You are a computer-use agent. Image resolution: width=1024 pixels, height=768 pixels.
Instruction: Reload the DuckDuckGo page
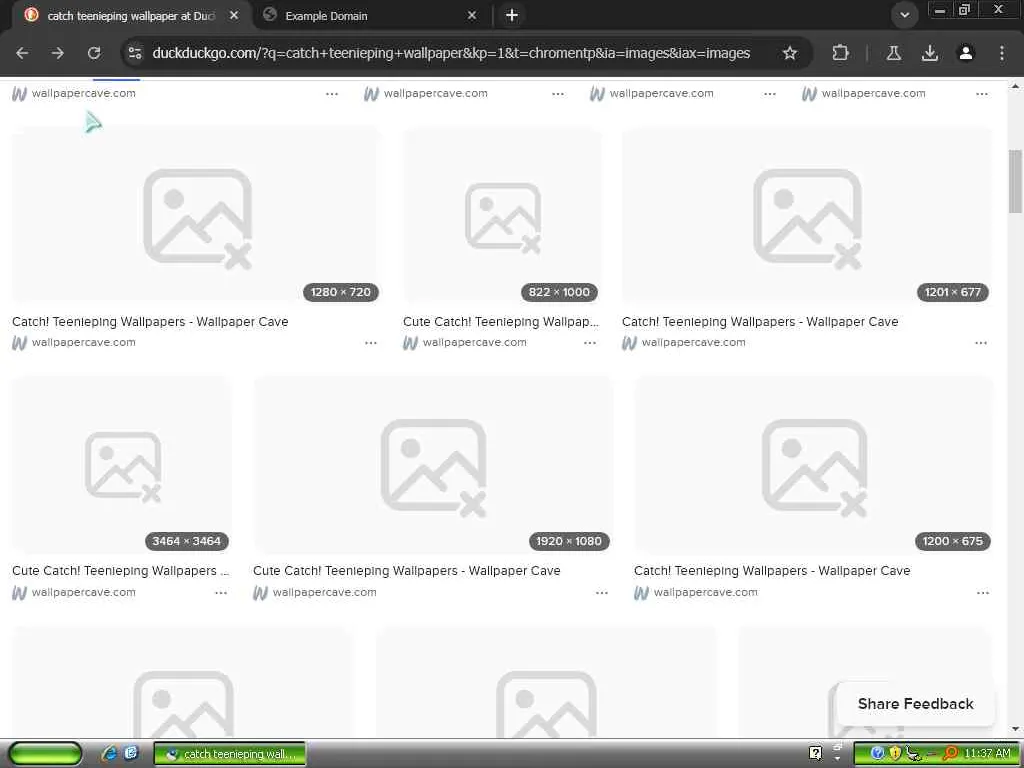click(x=94, y=53)
